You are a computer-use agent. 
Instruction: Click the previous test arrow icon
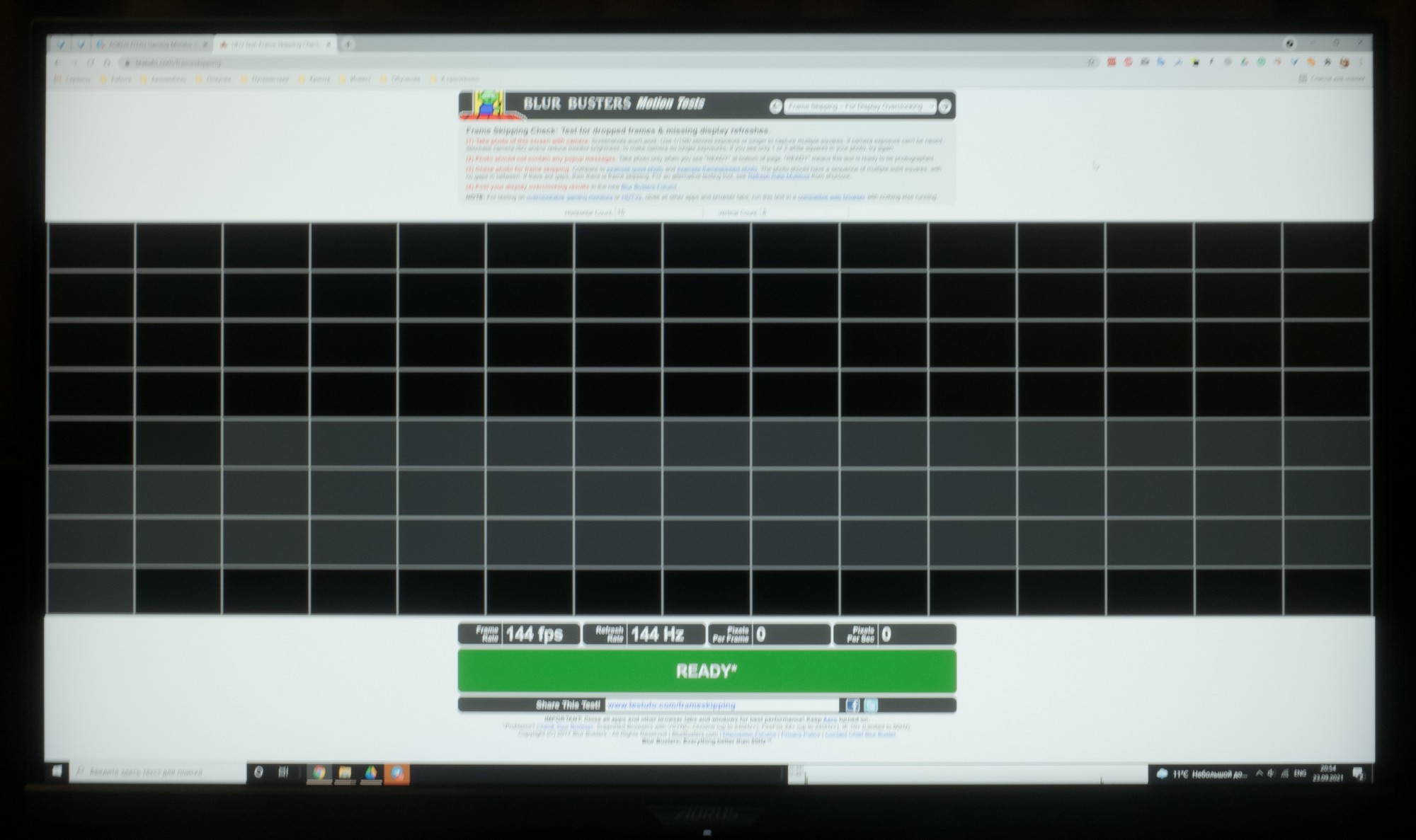coord(775,106)
